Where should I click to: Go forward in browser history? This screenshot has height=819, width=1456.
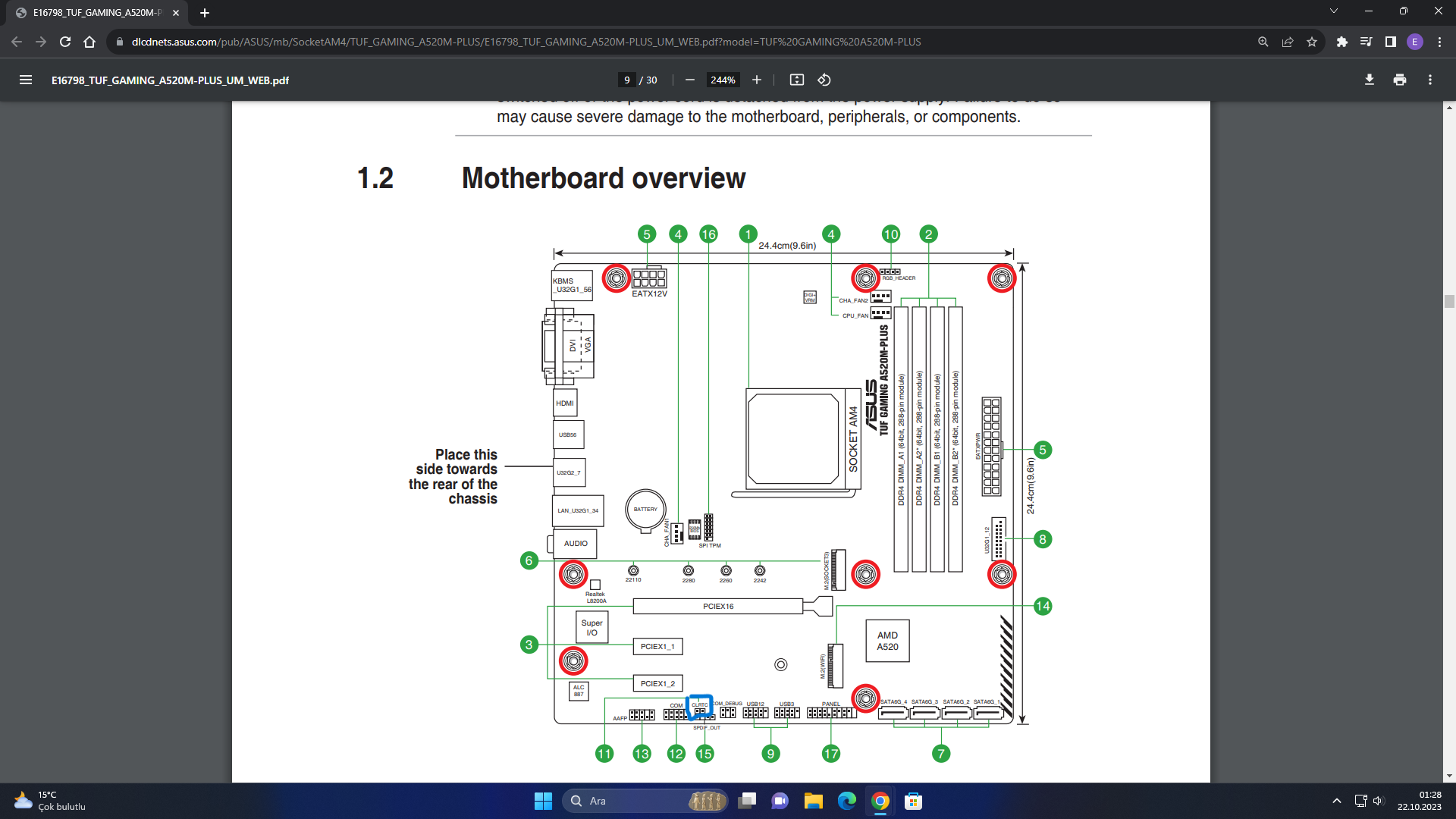click(41, 42)
